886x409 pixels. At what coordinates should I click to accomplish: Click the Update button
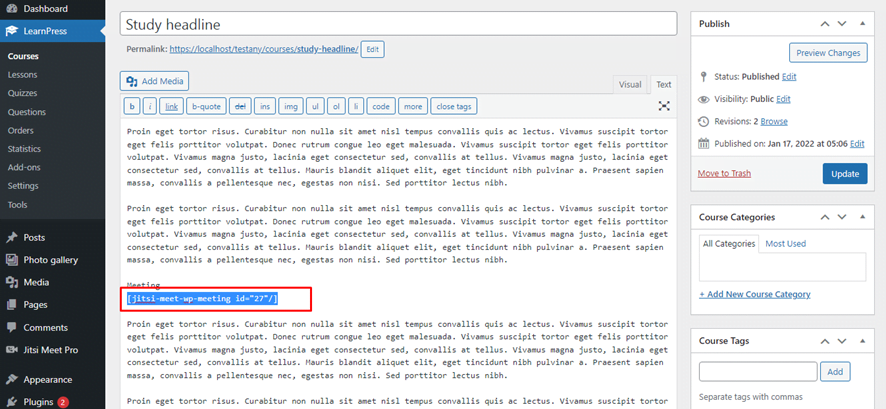pos(845,174)
